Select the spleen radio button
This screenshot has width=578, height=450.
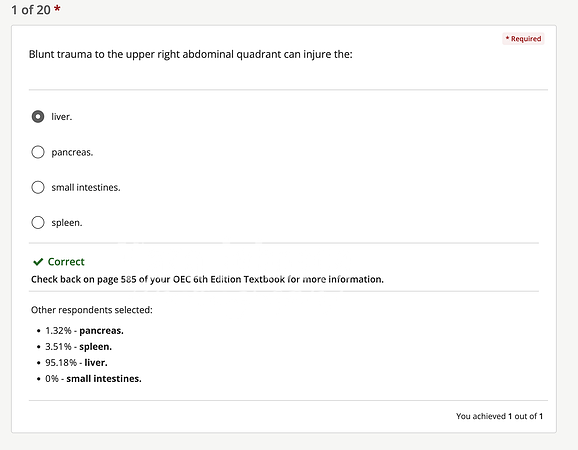[38, 223]
